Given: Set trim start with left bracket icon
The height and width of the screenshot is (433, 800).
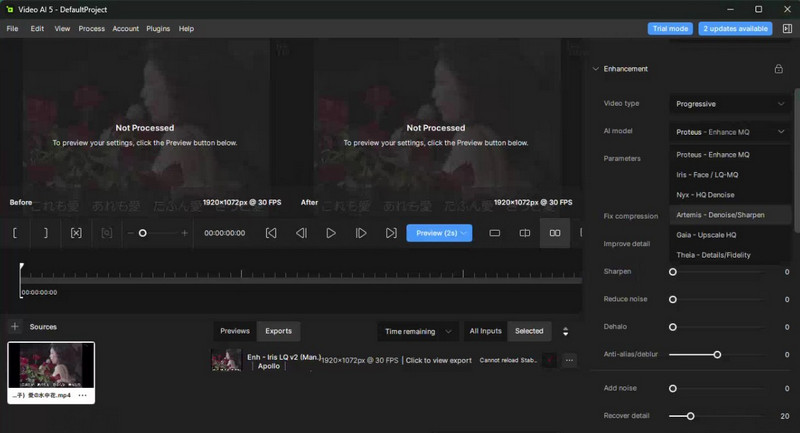Looking at the screenshot, I should tap(15, 233).
